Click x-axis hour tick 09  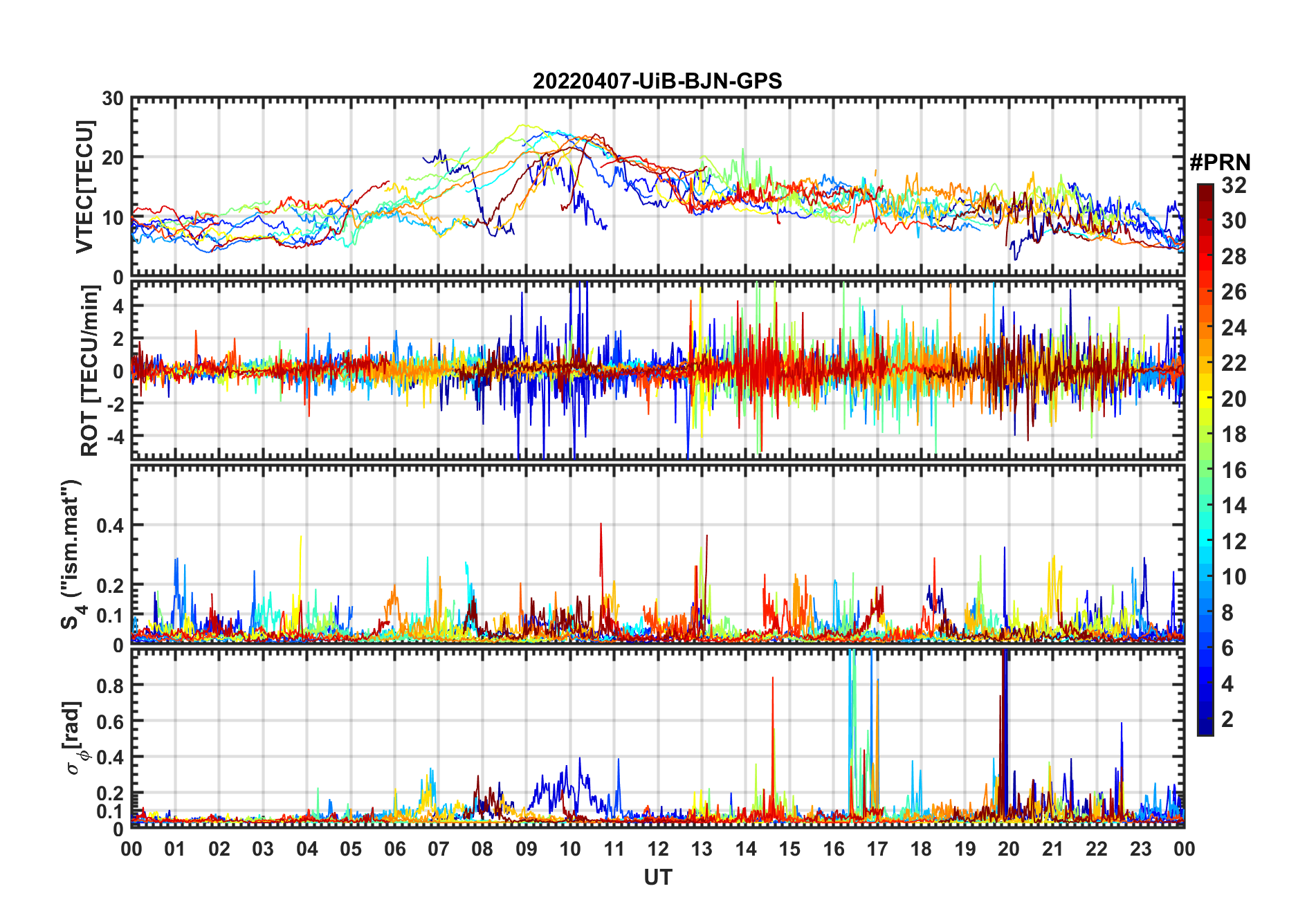(x=527, y=849)
